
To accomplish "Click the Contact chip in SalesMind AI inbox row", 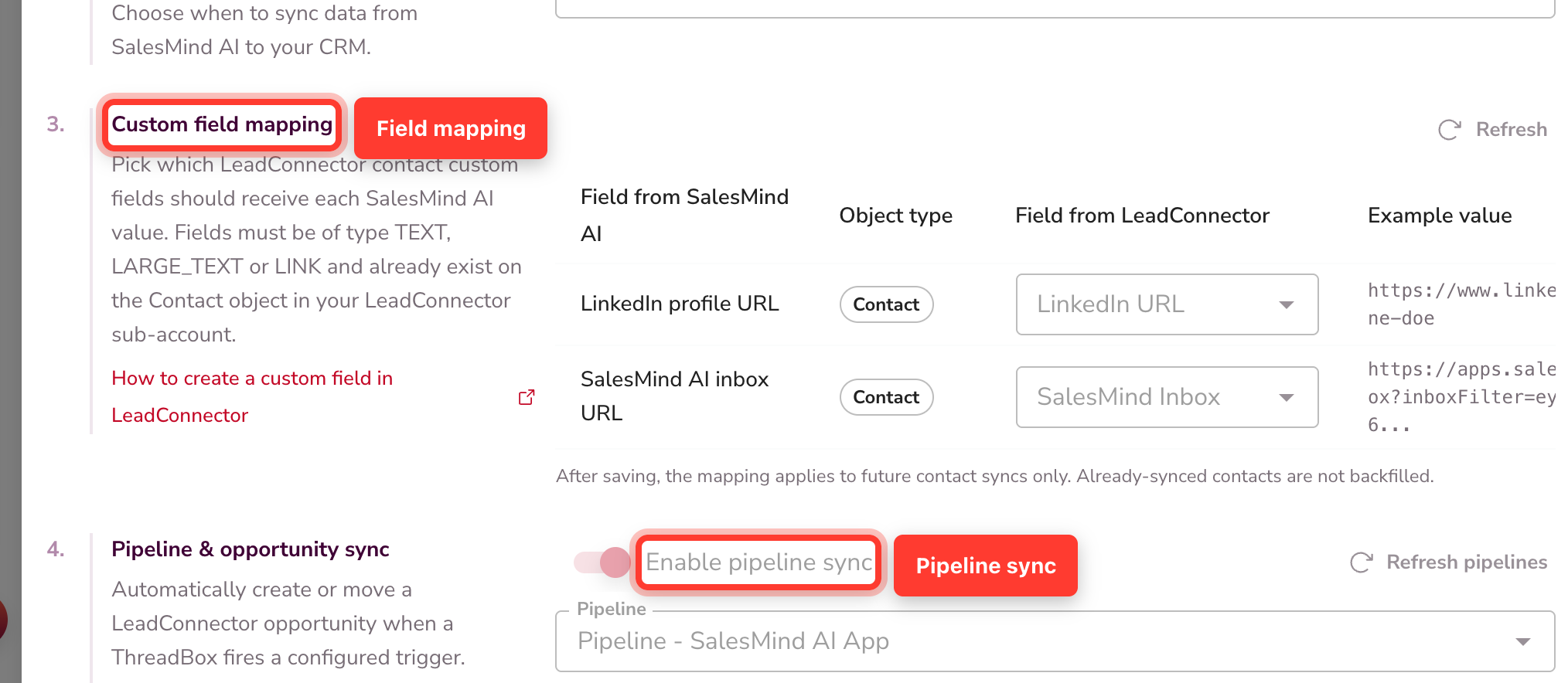I will pos(886,397).
